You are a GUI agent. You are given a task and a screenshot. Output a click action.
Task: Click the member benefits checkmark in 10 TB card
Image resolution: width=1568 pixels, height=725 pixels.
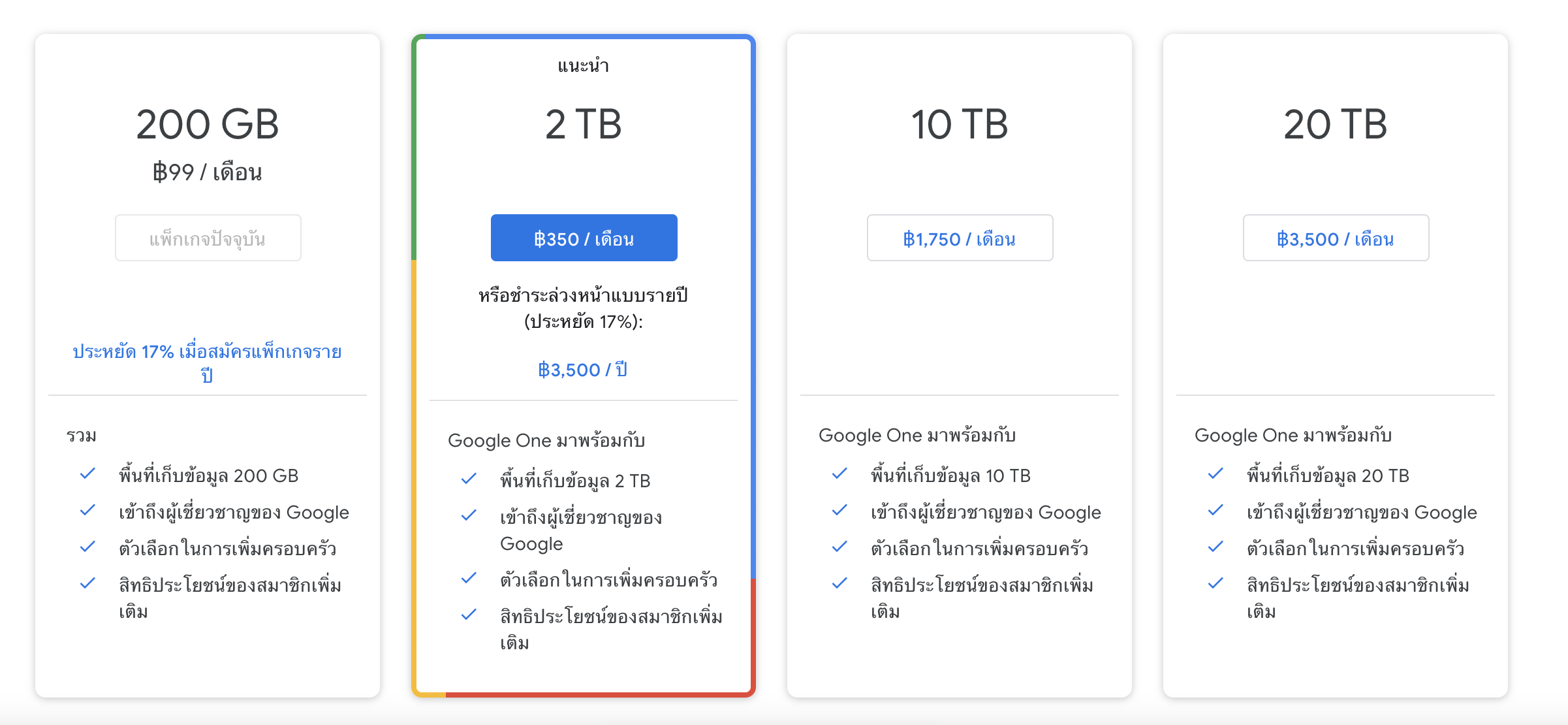839,584
